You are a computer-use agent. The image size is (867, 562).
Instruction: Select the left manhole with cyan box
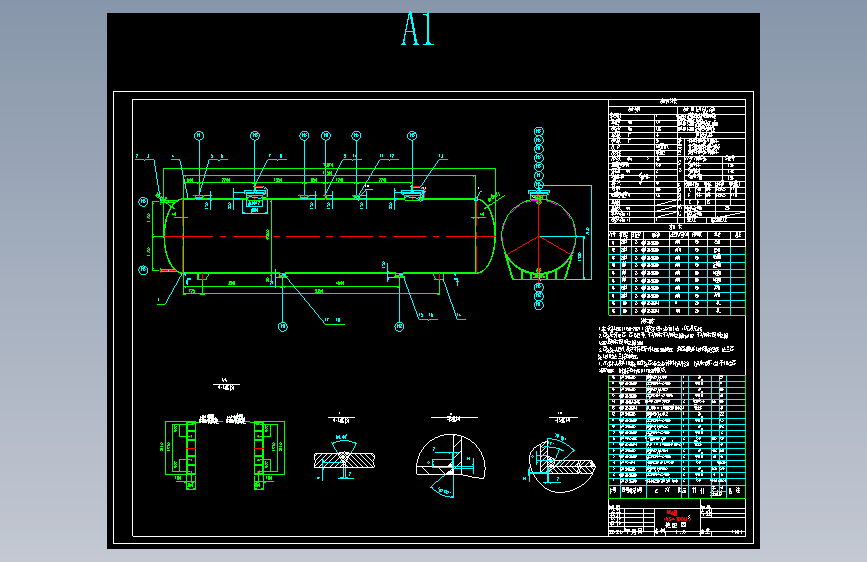[x=255, y=201]
